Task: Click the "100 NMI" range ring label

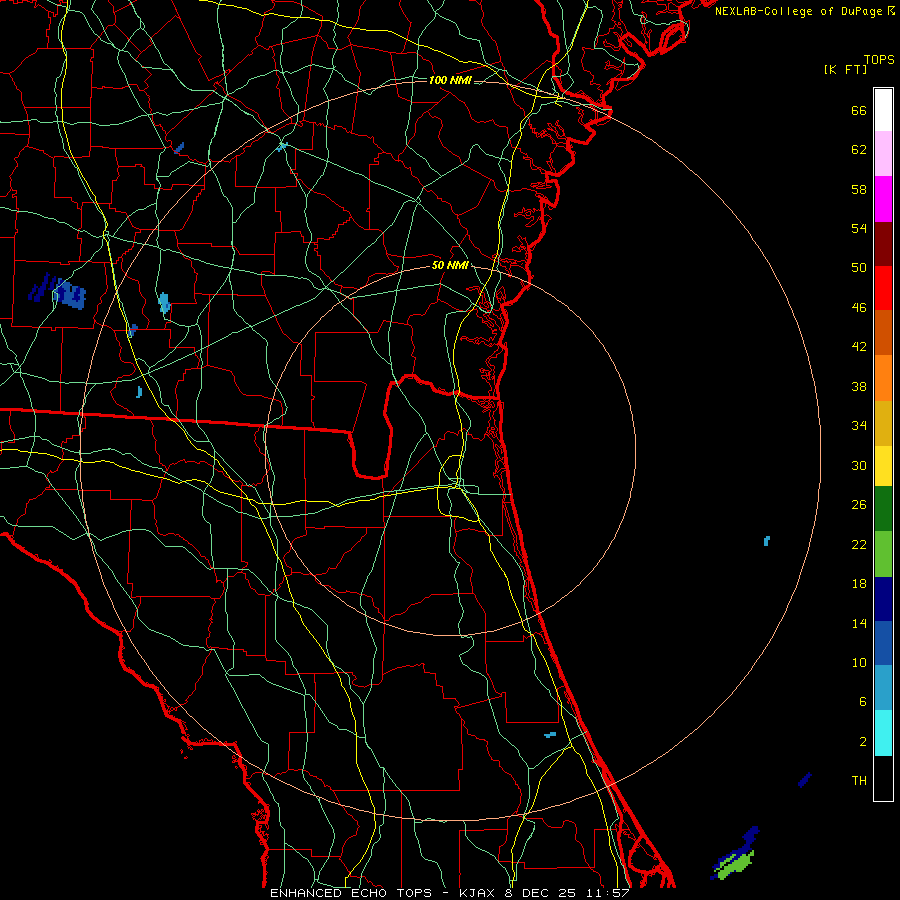Action: [x=450, y=80]
